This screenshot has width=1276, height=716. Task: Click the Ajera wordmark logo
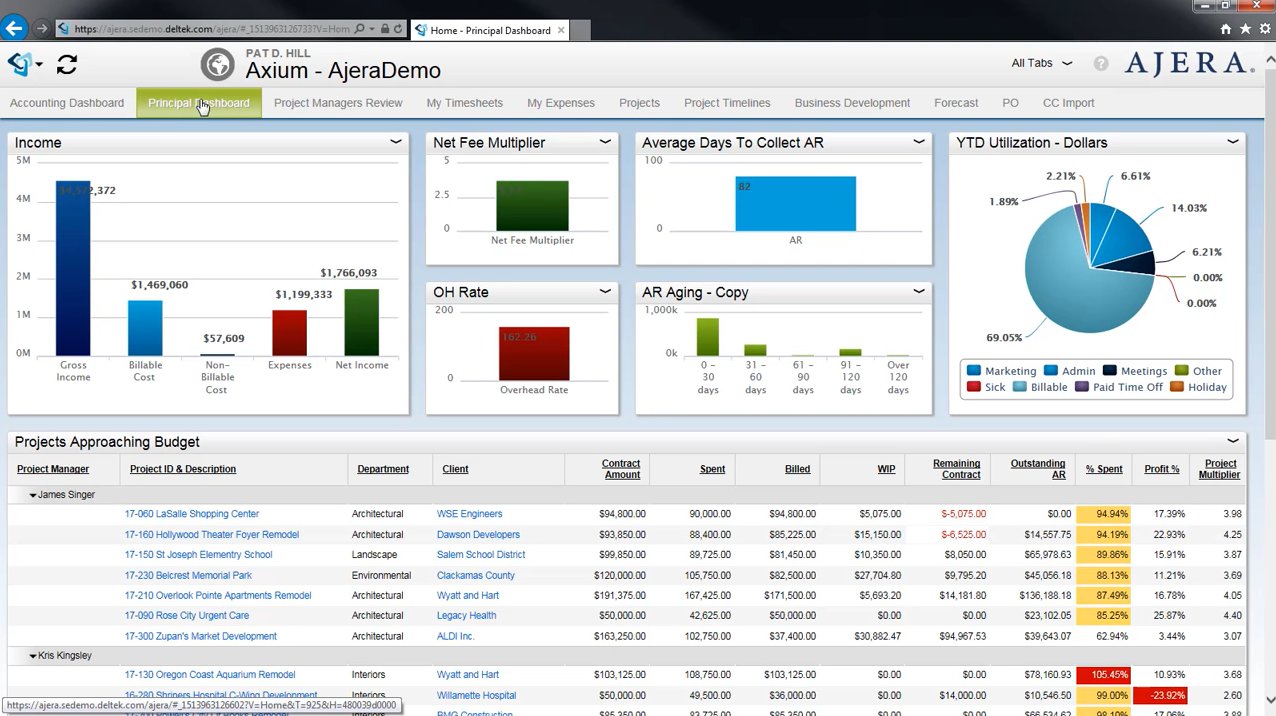coord(1186,63)
